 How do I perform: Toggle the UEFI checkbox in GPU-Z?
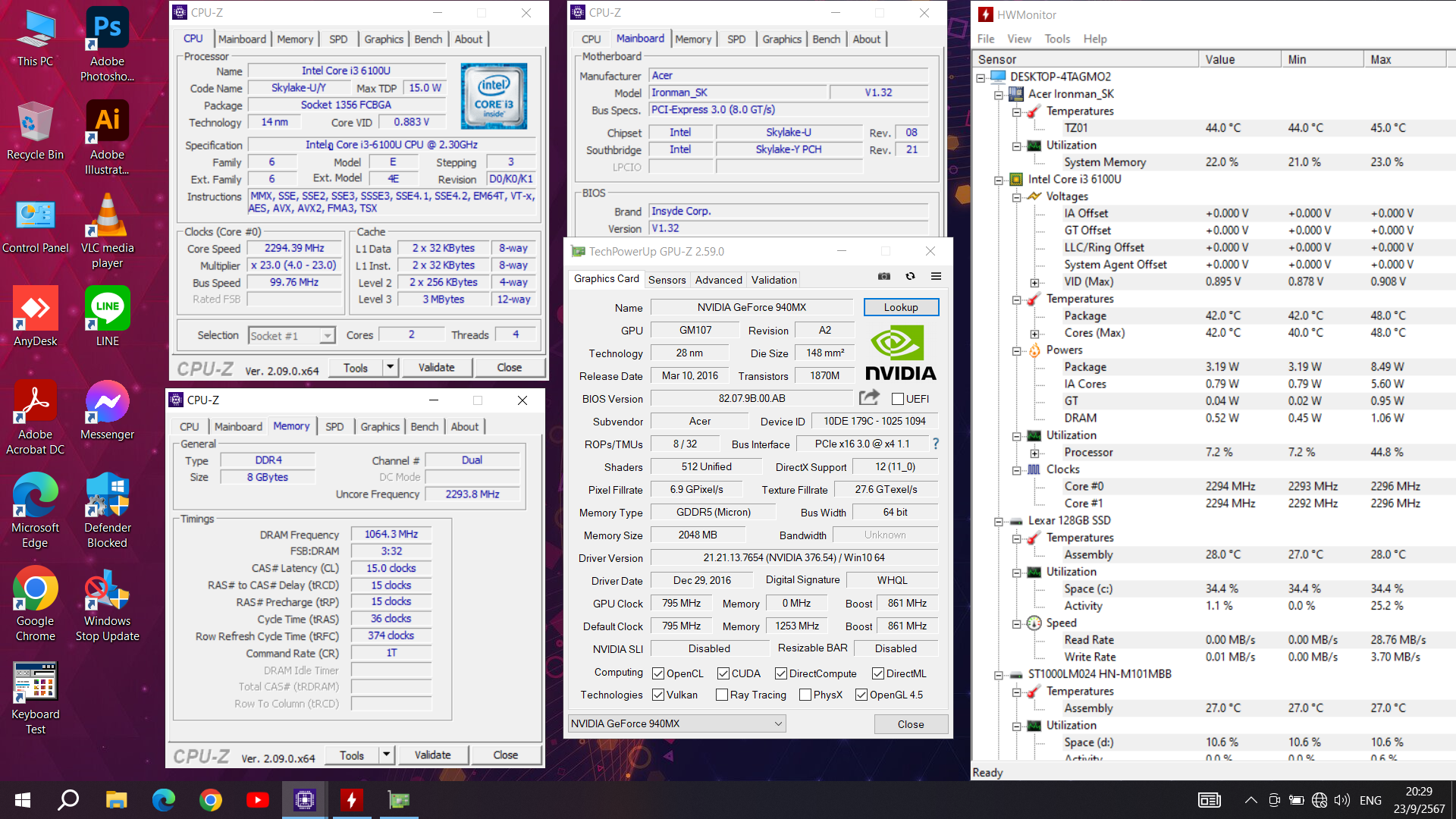coord(898,399)
